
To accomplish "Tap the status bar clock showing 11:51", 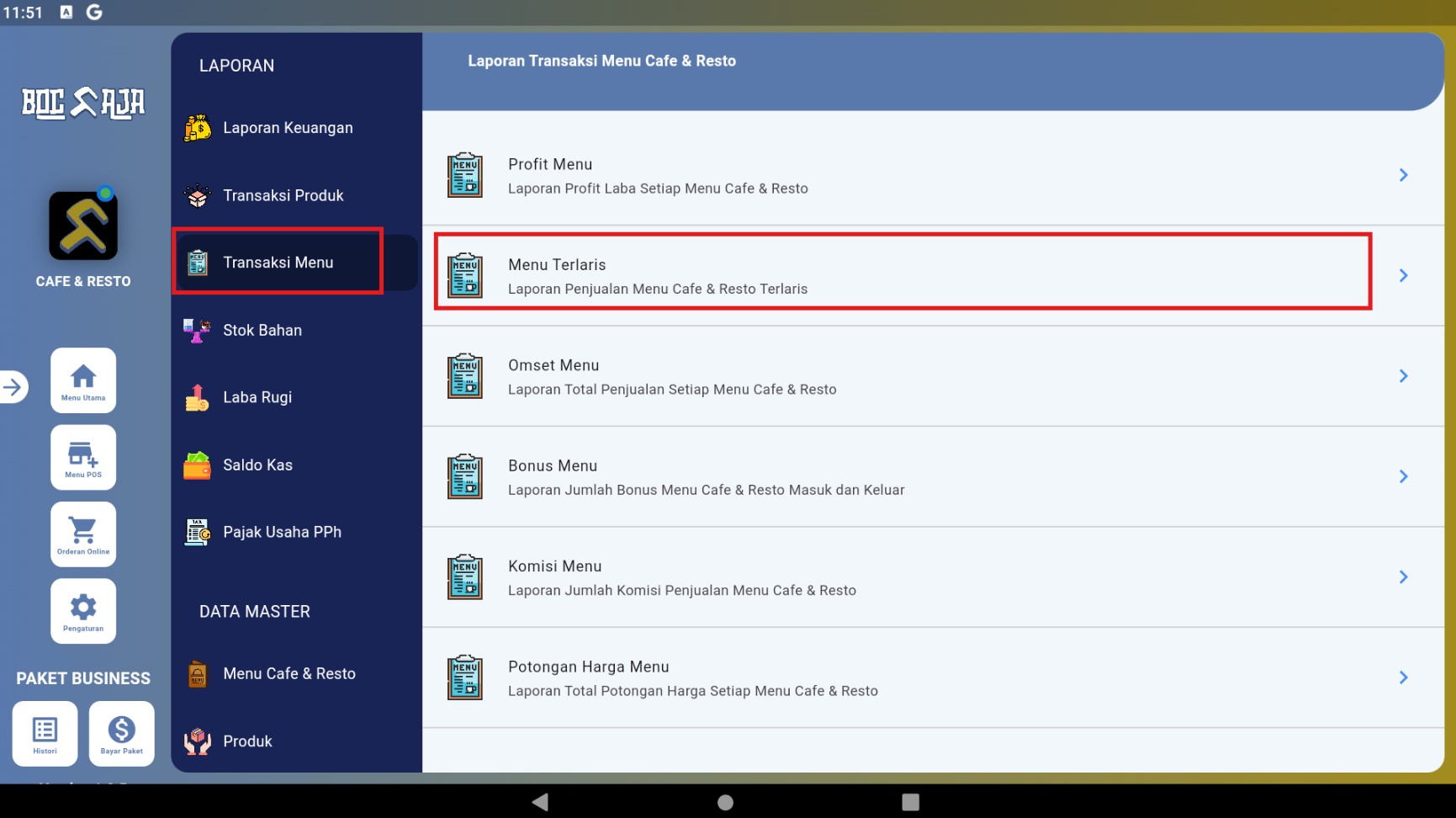I will (23, 13).
